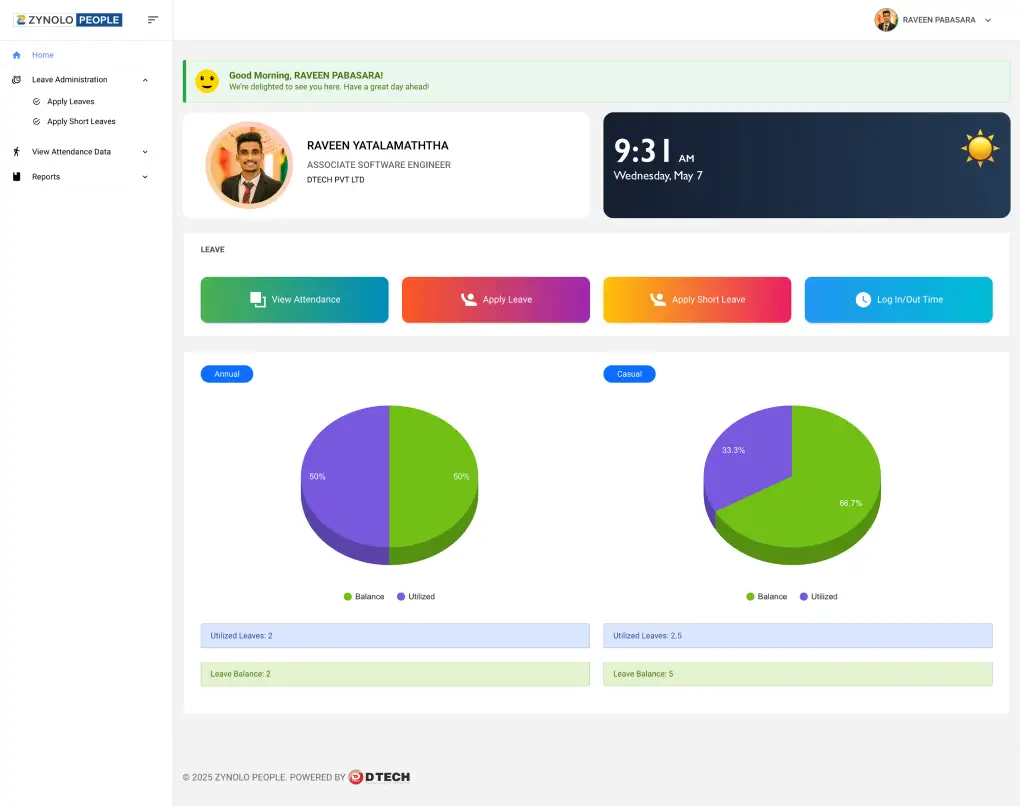Toggle the sidebar collapse hamburger icon

(153, 20)
